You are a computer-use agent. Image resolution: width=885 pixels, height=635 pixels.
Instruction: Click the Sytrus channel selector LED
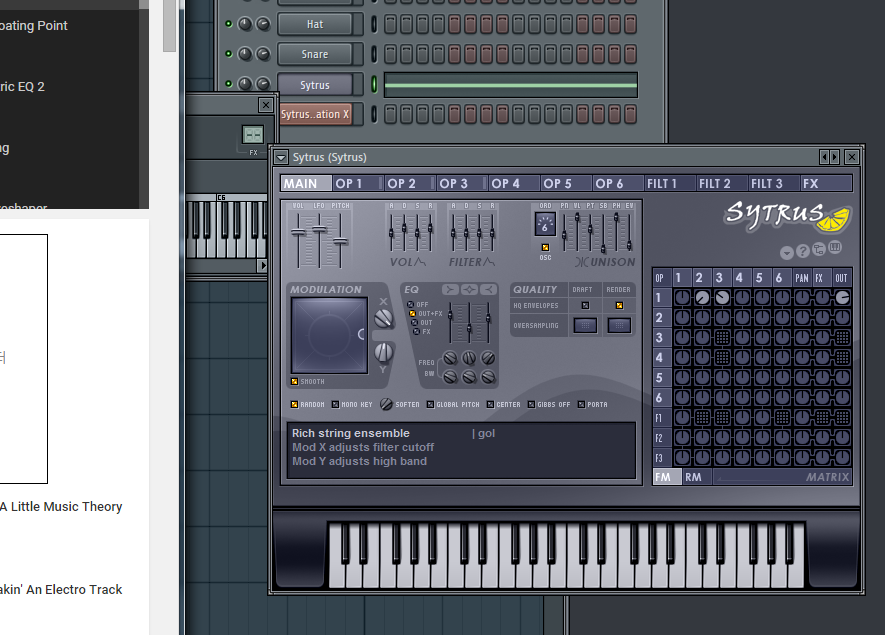tap(374, 85)
